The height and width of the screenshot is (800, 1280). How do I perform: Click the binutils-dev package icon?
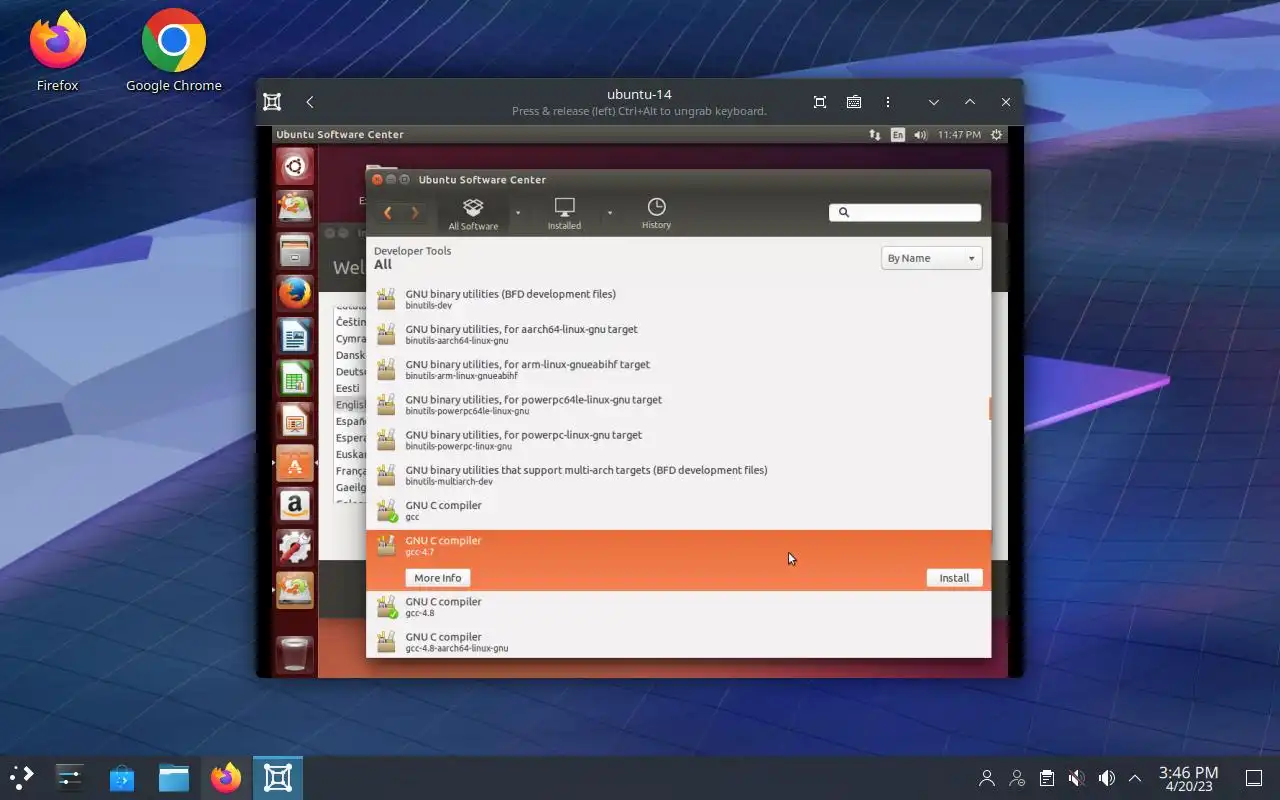pyautogui.click(x=386, y=299)
